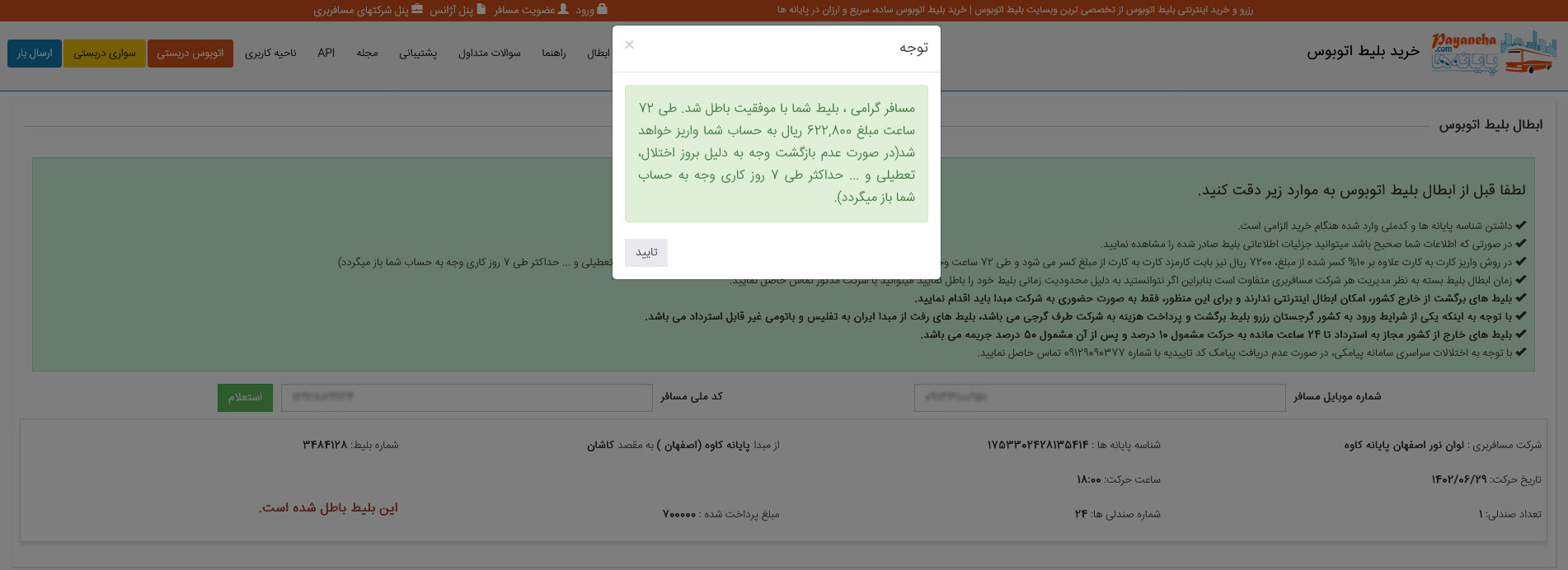This screenshot has height=570, width=1568.
Task: Click the paid amount ۷۰۰۰۰۰
Action: 679,514
